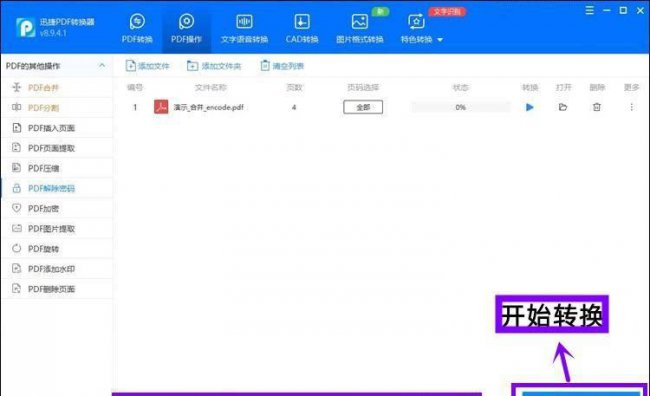Click the 添加文件 button
The width and height of the screenshot is (650, 396).
[148, 66]
